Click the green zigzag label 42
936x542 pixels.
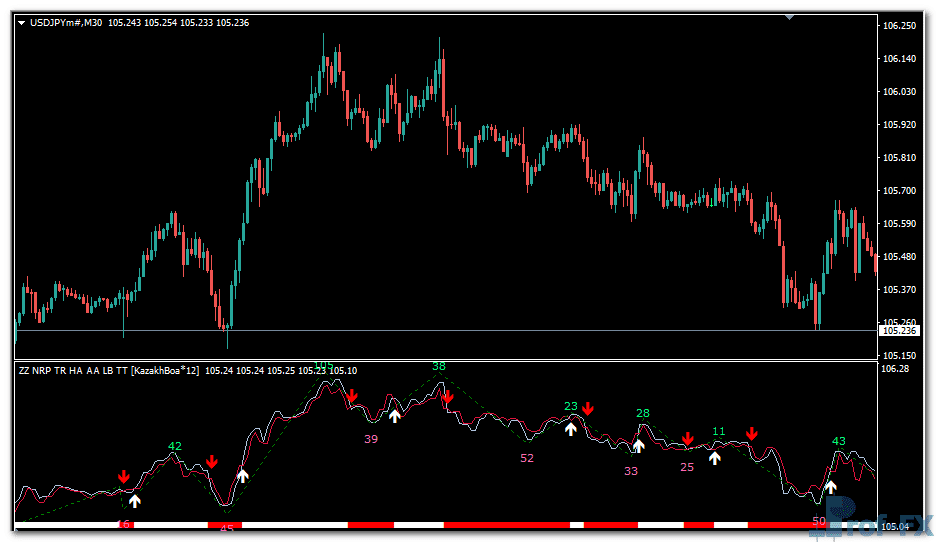(x=175, y=446)
